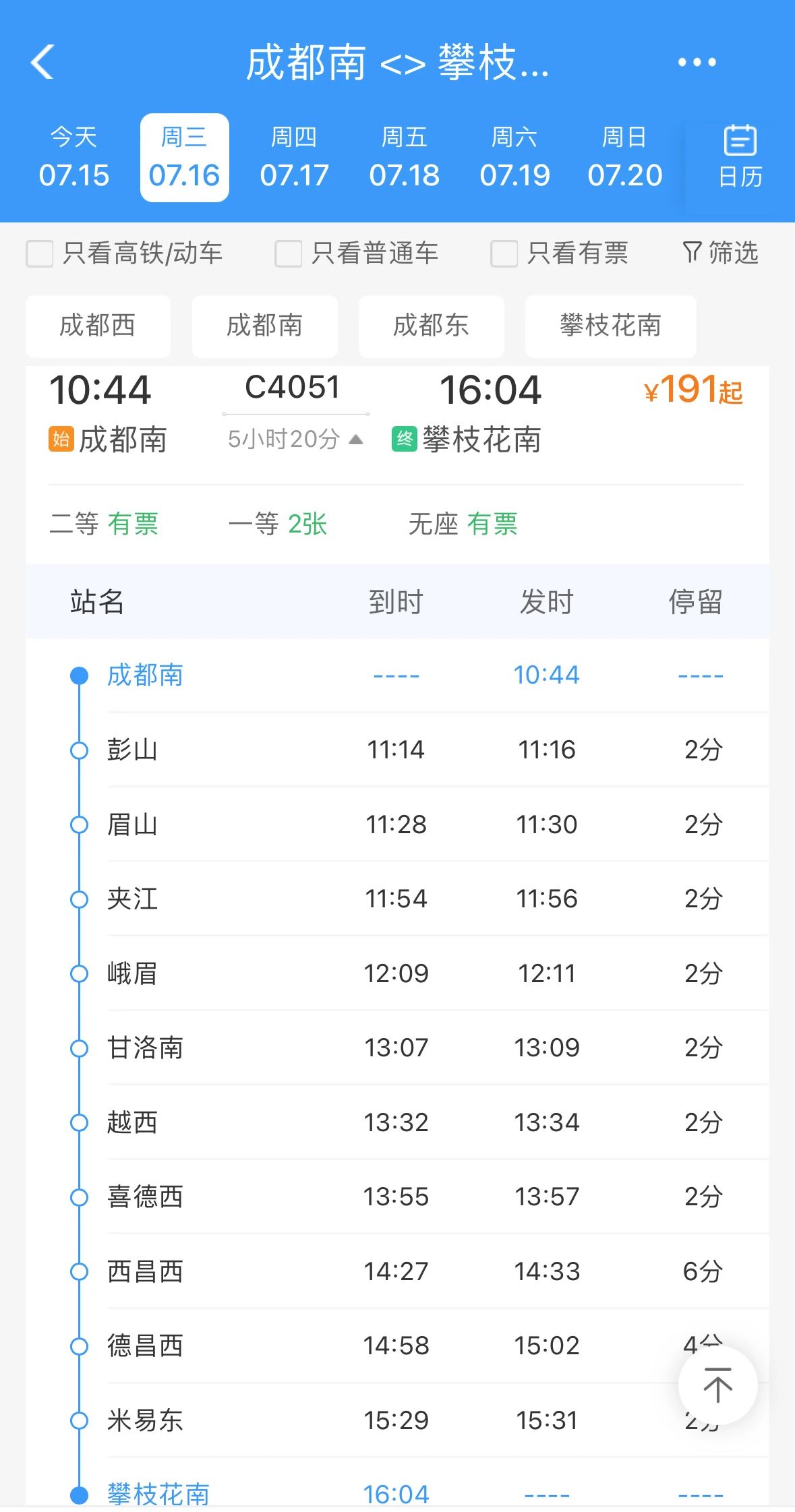Choose the 成都东 station button
The image size is (795, 1512).
coord(431,326)
